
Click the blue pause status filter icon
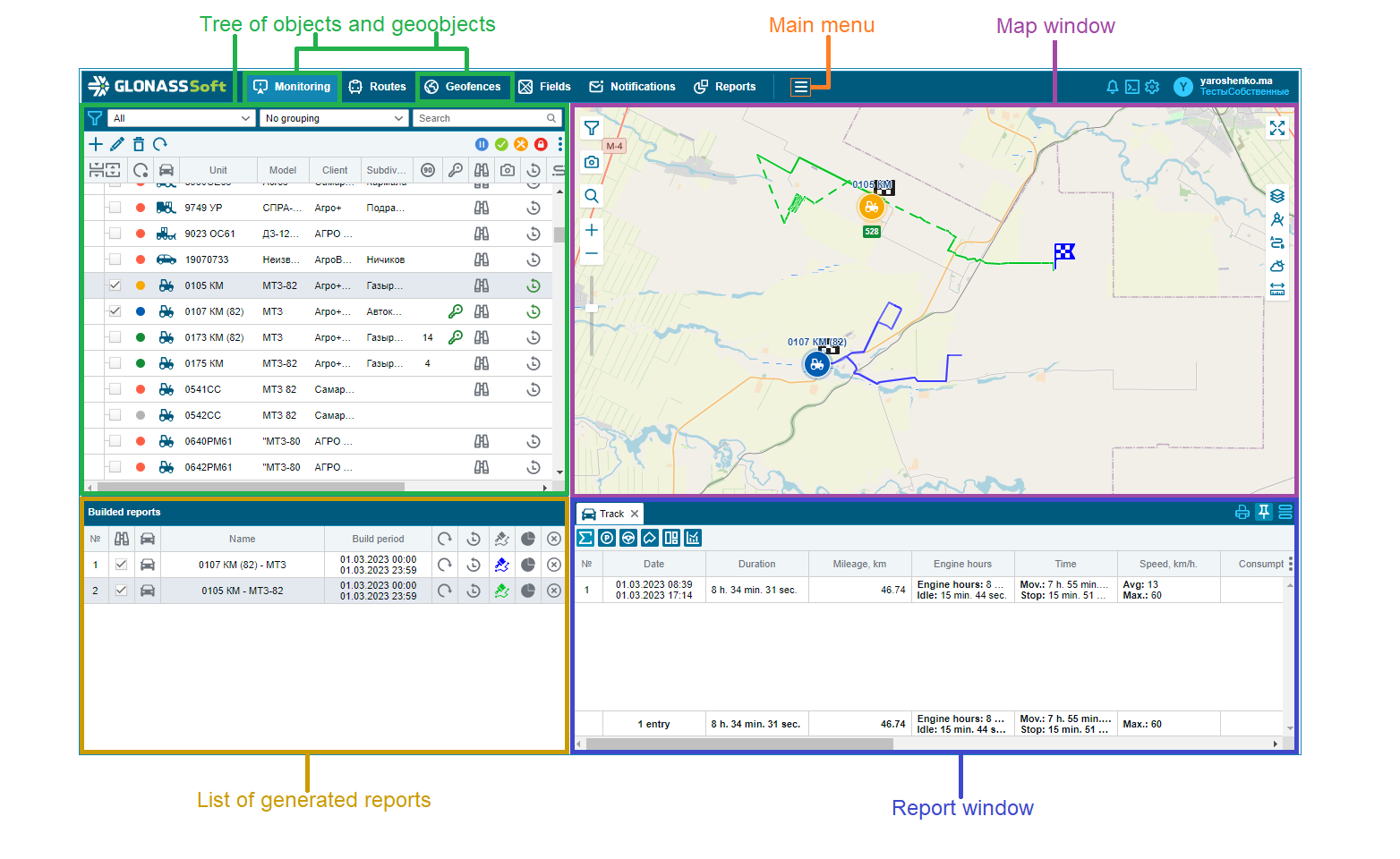pos(482,144)
